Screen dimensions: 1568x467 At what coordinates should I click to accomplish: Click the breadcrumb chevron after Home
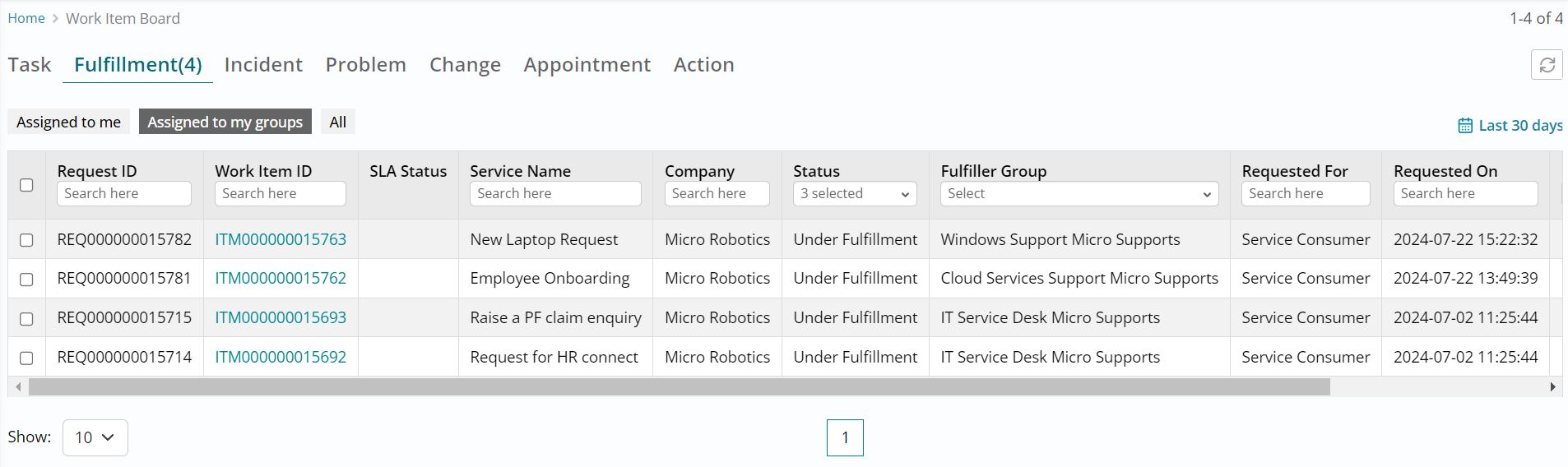coord(55,19)
